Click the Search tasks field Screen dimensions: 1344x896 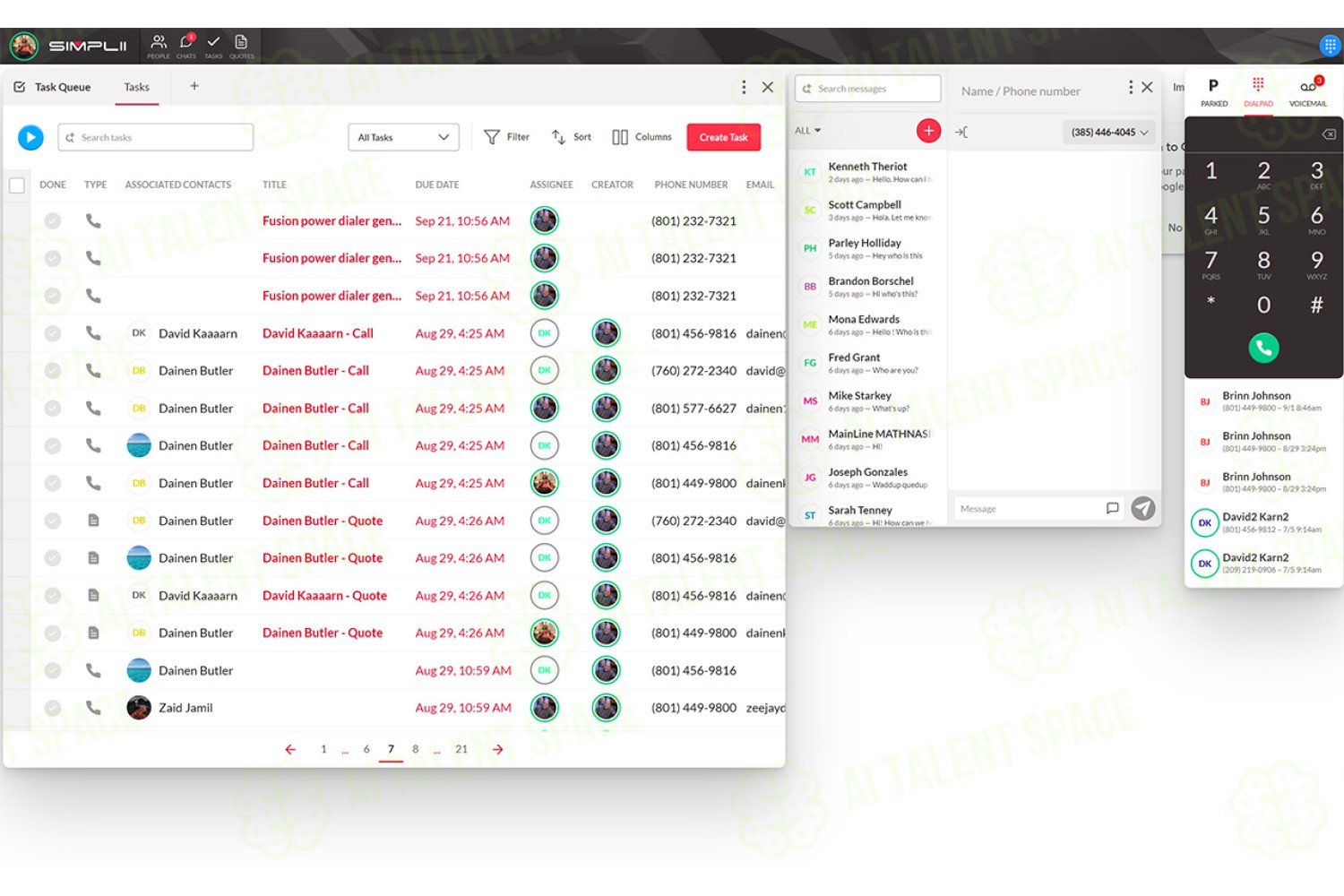pyautogui.click(x=156, y=137)
